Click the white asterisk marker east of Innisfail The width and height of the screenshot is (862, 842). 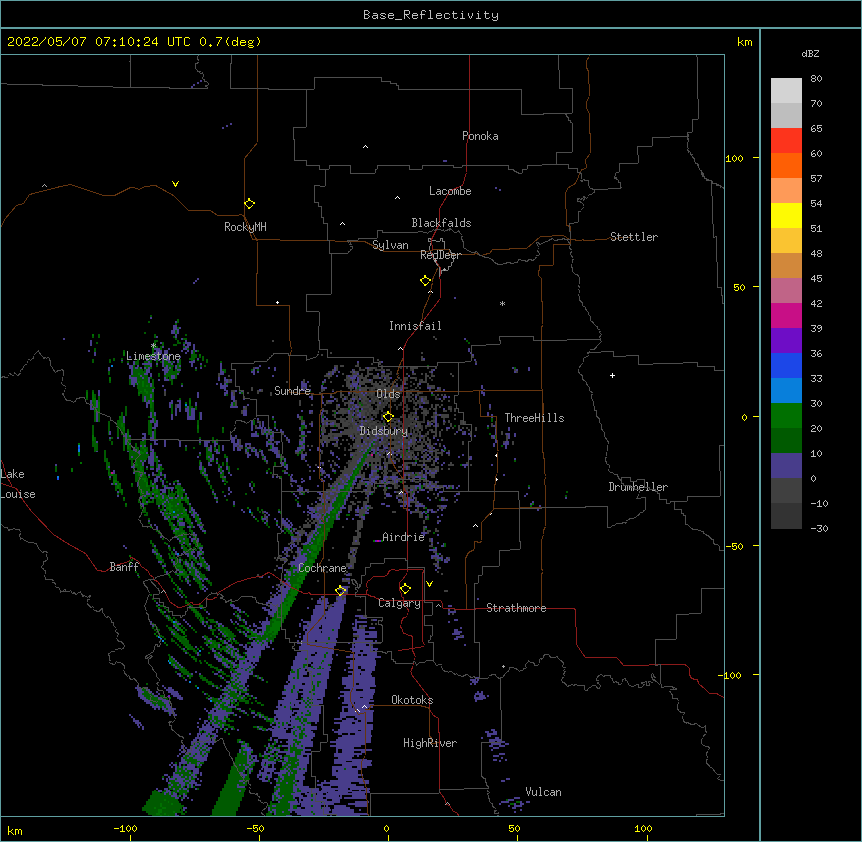pyautogui.click(x=502, y=303)
